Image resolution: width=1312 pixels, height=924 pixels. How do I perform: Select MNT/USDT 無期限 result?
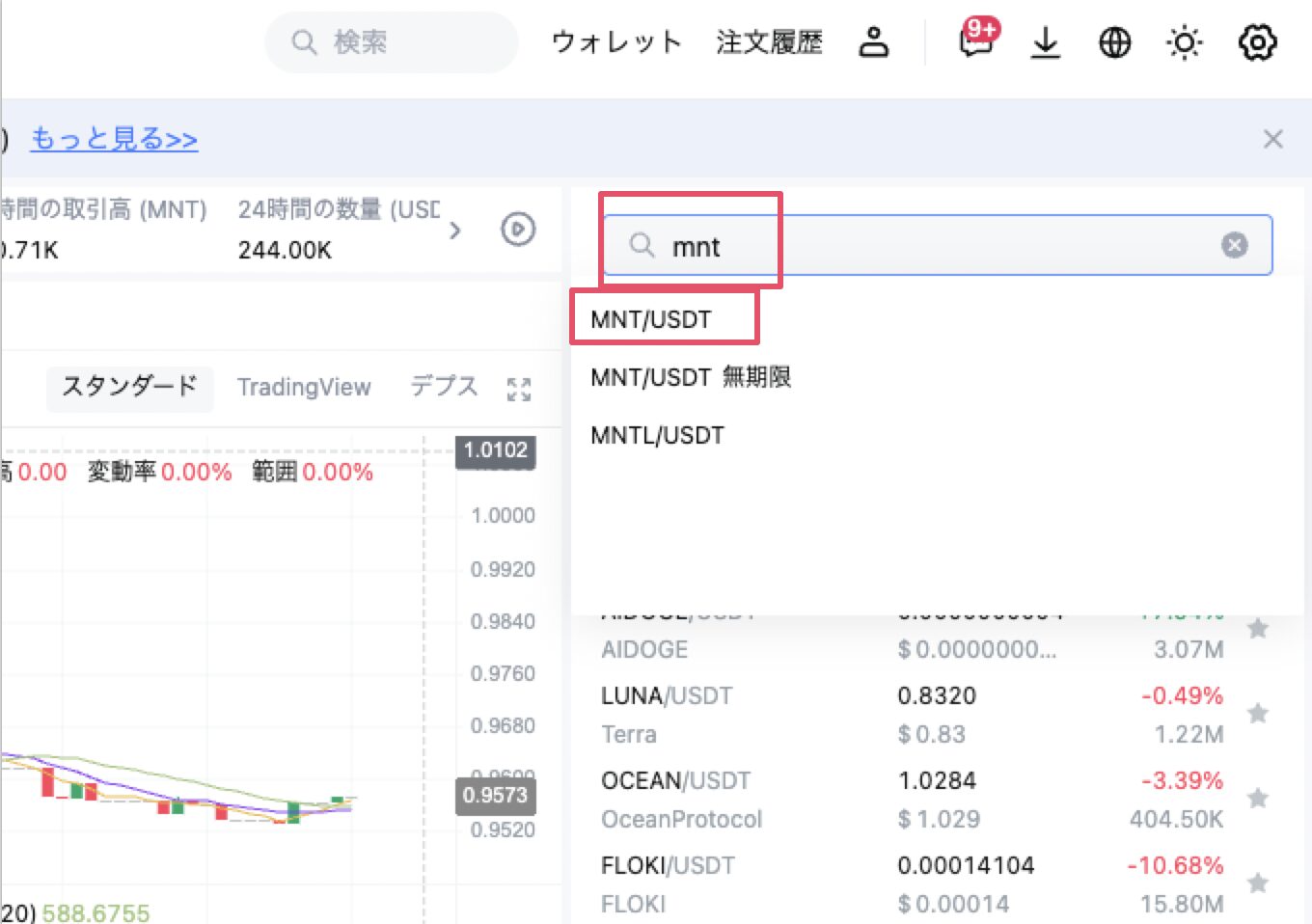tap(691, 377)
